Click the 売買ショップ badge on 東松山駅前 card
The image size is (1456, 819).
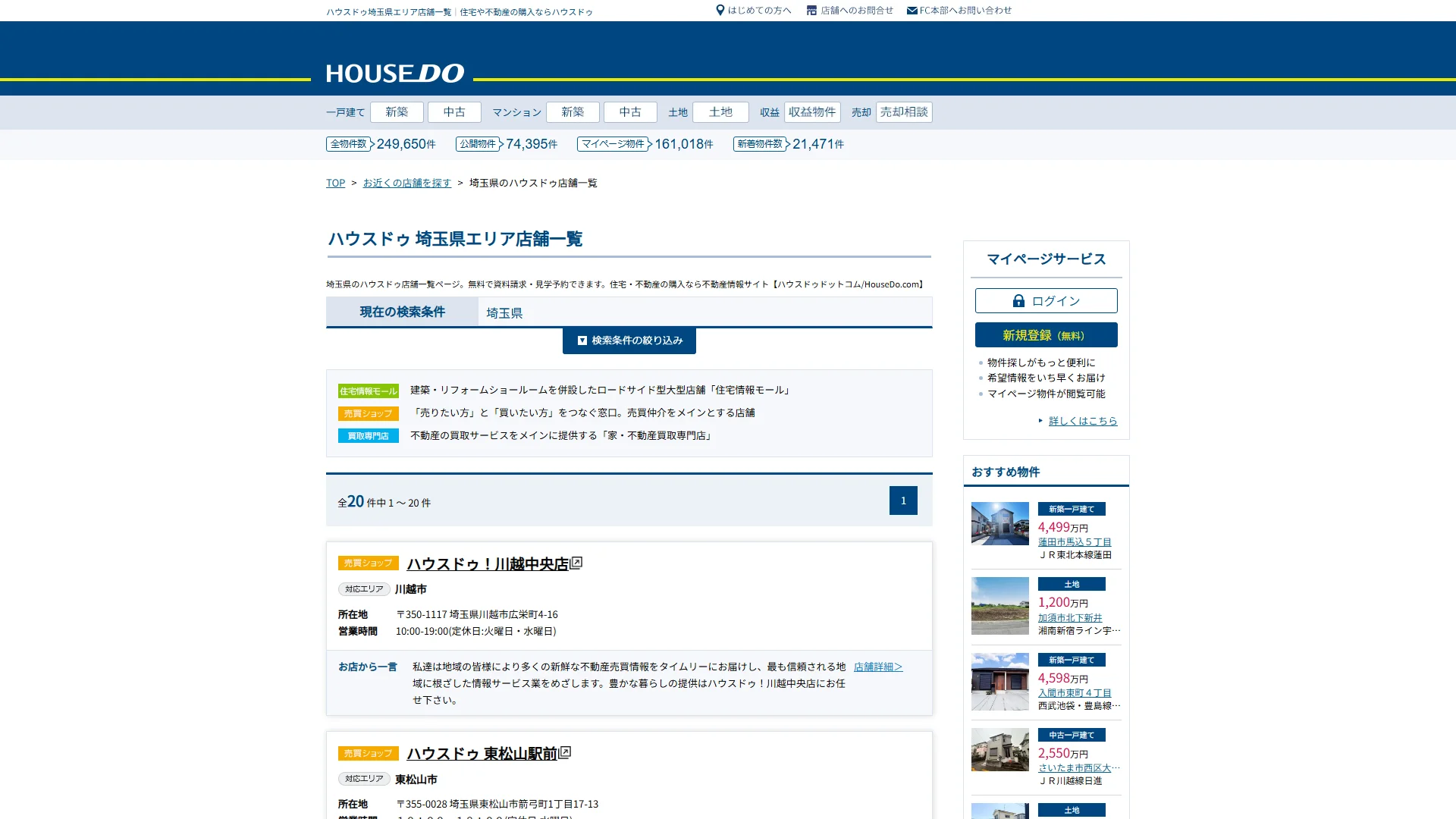tap(368, 753)
